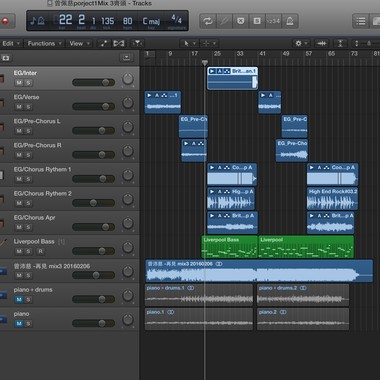Click bar 57 in the ruler
Viewport: 380px width, 380px height.
[x=309, y=54]
